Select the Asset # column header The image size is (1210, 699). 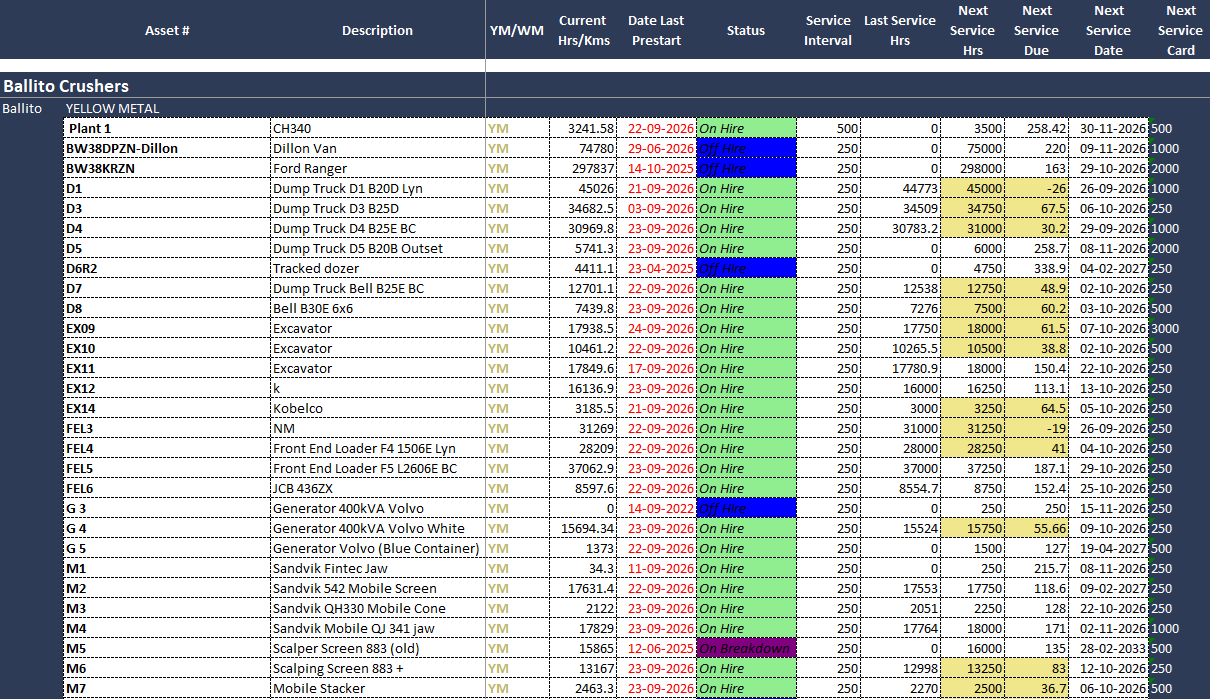point(167,30)
